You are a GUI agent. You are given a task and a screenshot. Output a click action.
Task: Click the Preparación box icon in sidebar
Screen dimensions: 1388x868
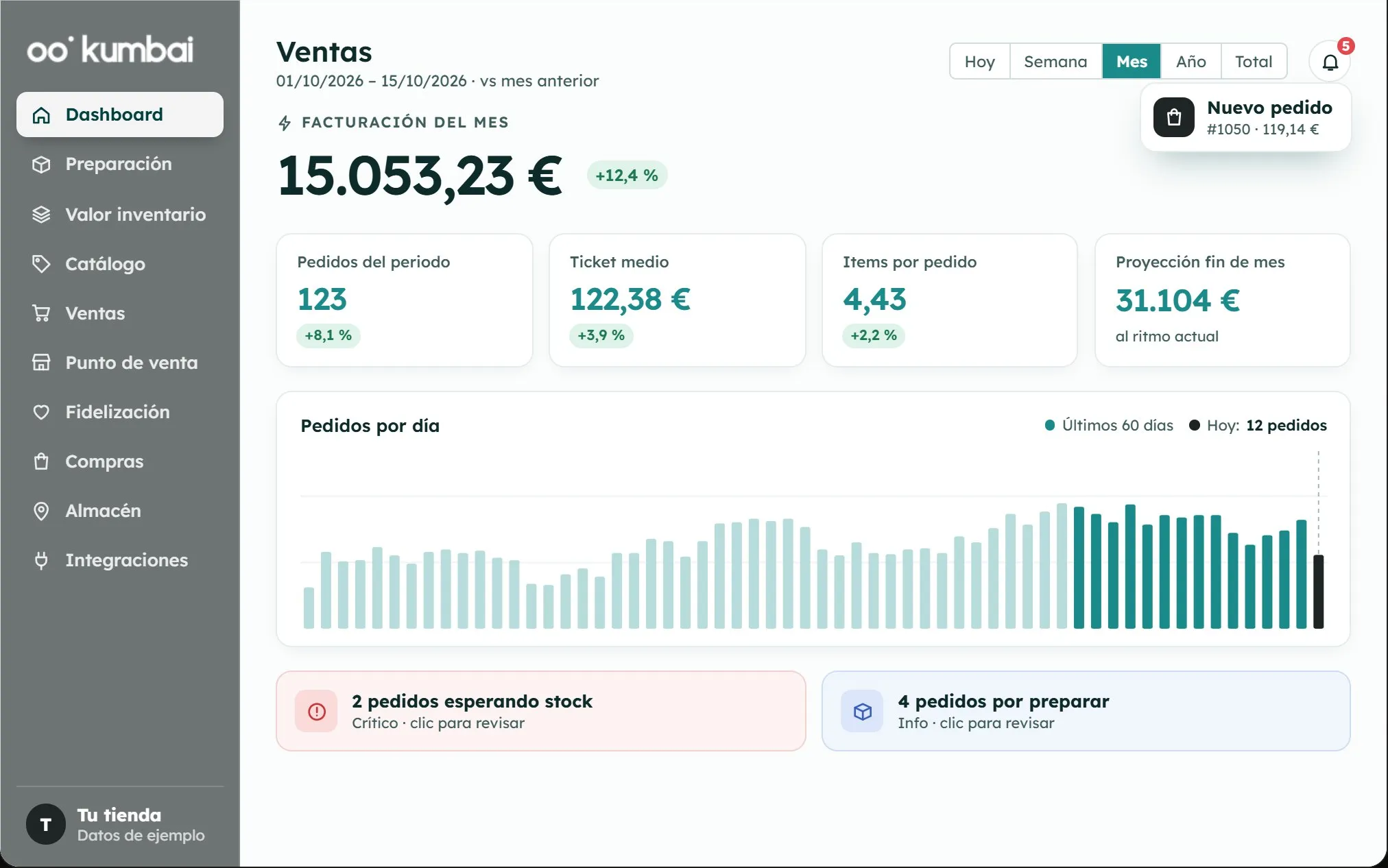pyautogui.click(x=41, y=165)
